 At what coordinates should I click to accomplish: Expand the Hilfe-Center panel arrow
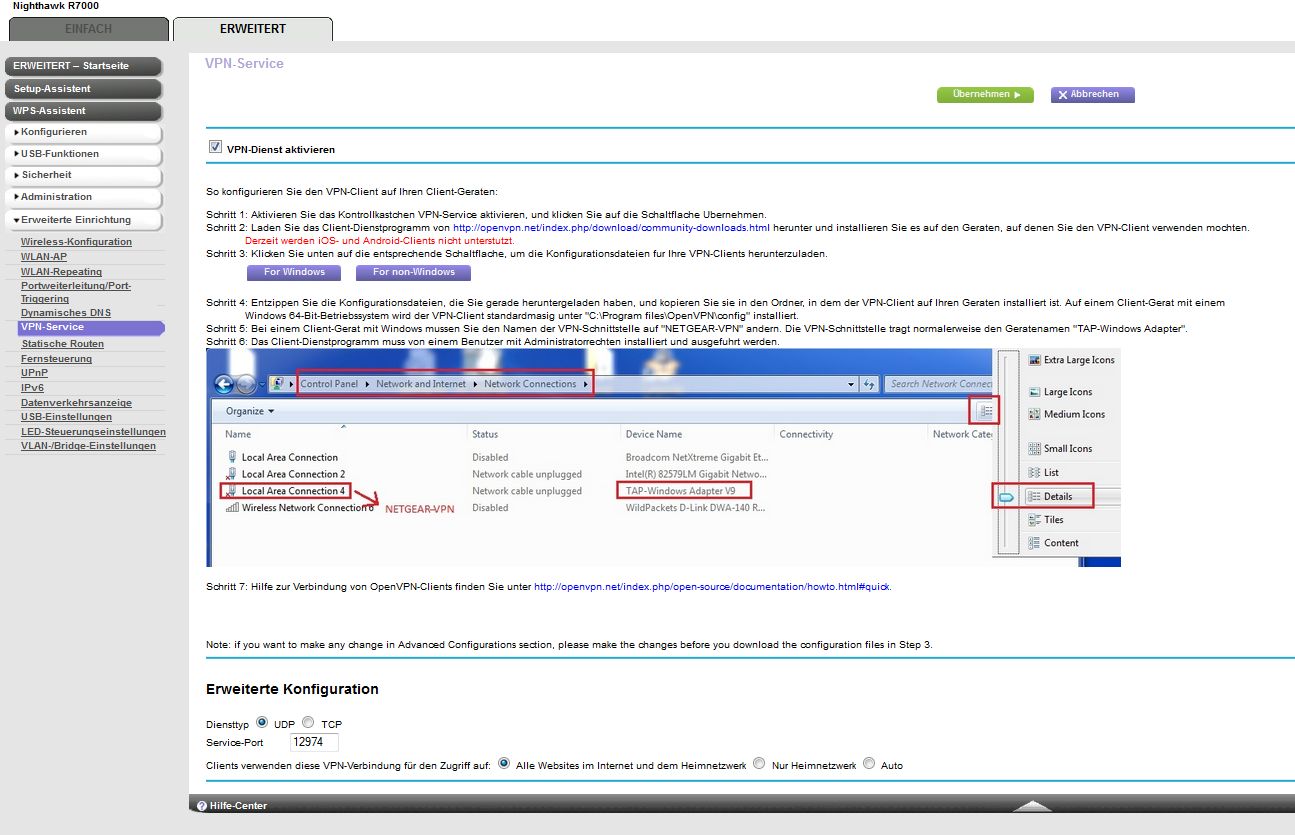point(1033,805)
